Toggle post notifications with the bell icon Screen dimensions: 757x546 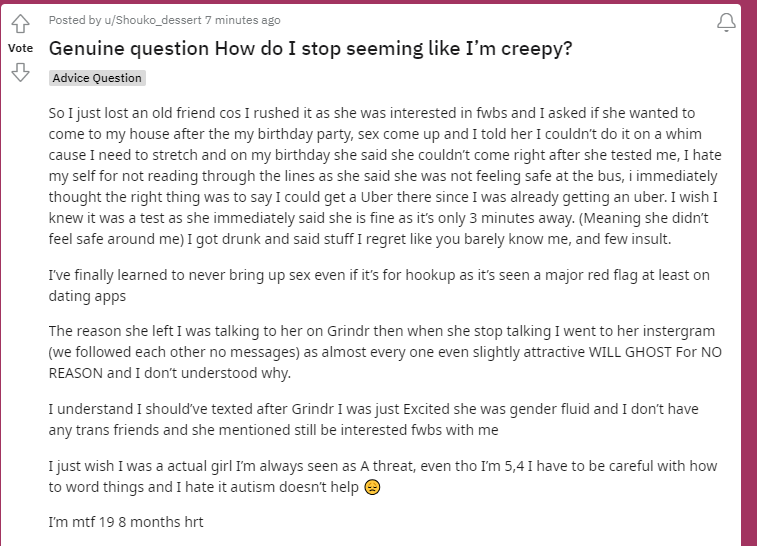[x=726, y=22]
